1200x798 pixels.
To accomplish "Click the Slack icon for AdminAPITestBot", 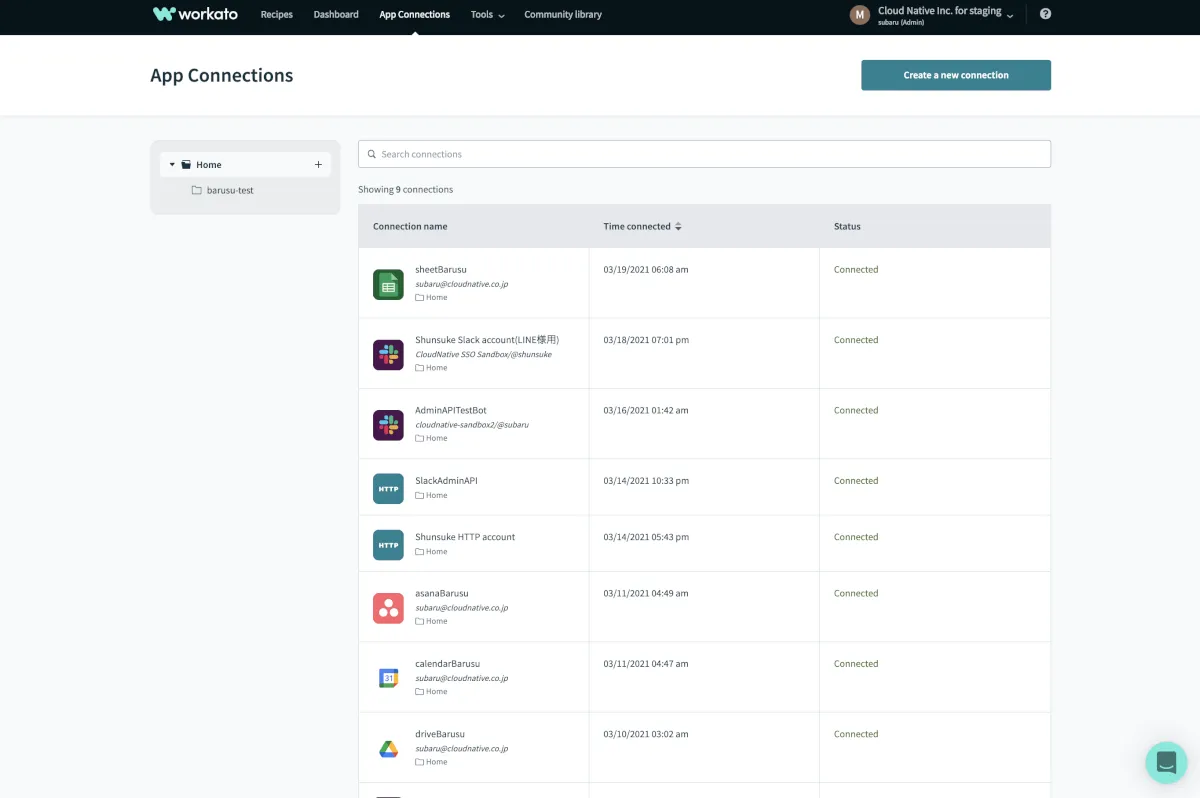I will (x=388, y=425).
